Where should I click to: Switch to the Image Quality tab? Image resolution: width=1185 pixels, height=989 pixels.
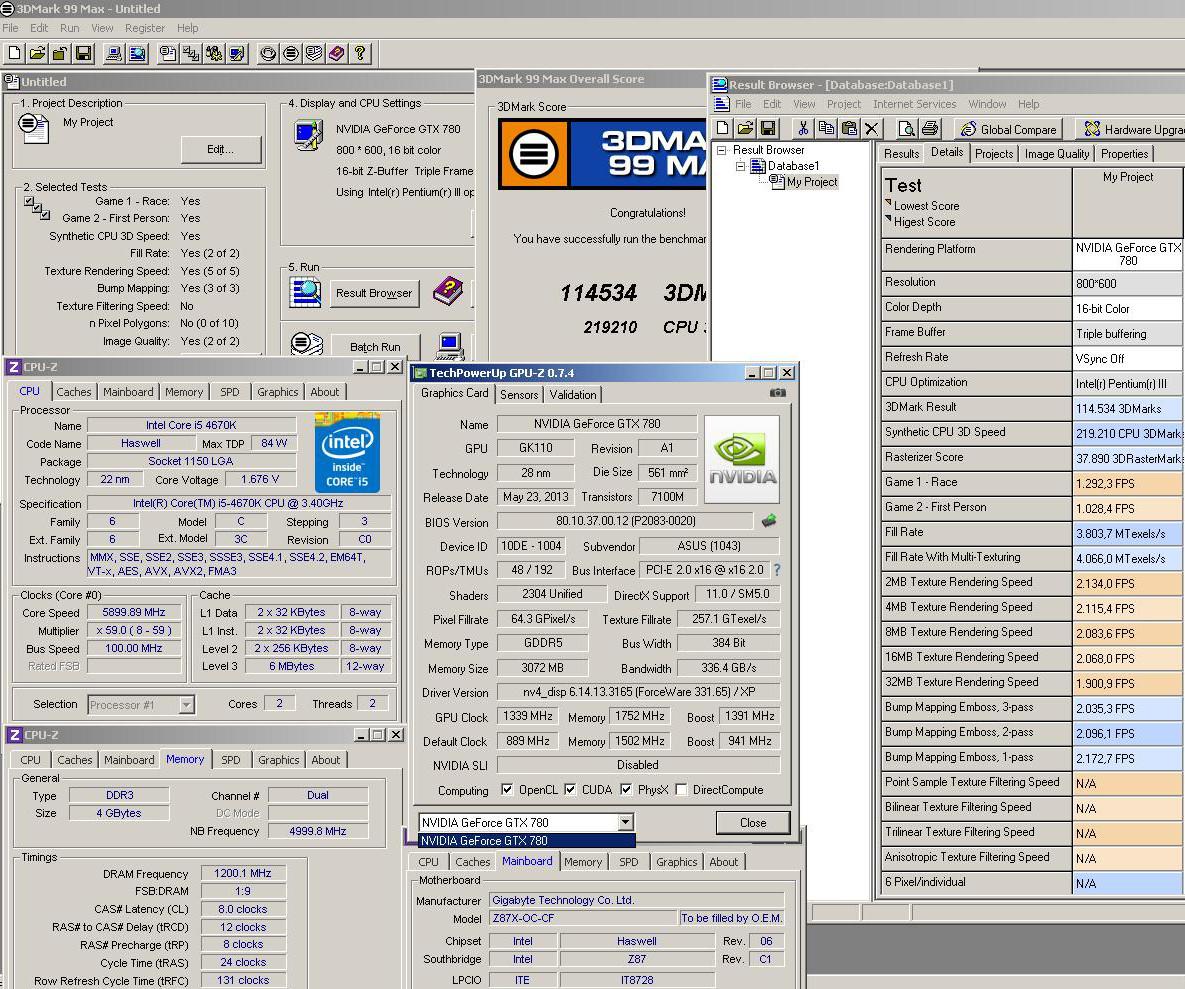point(1057,153)
